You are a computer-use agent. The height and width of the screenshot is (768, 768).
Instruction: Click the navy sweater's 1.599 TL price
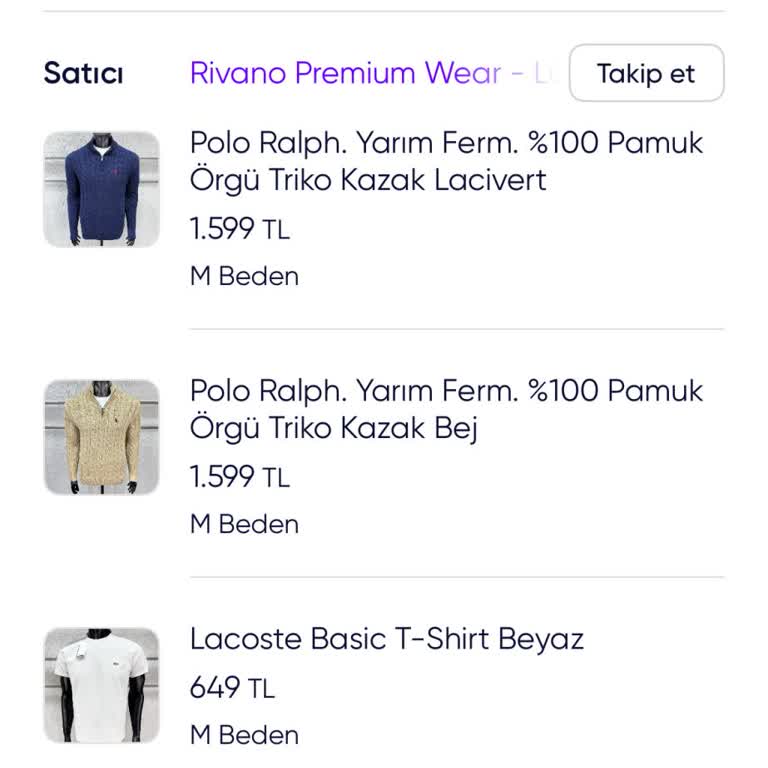click(239, 229)
